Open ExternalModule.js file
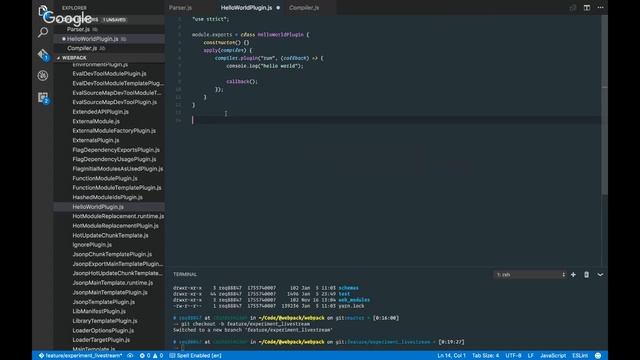This screenshot has height=360, width=640. (x=96, y=121)
